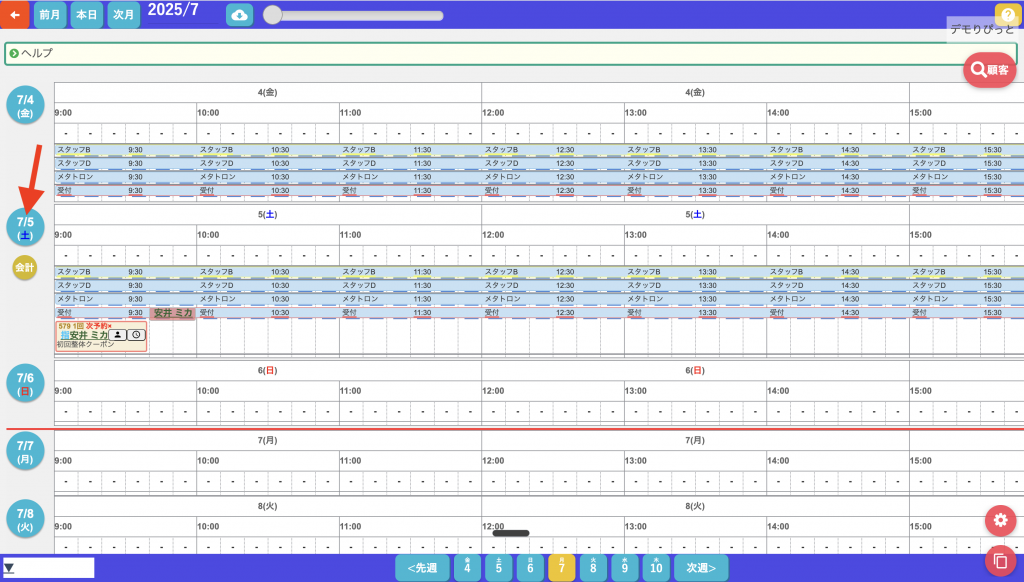Expand the ヘルプ help panel
This screenshot has width=1024, height=582.
(x=511, y=54)
